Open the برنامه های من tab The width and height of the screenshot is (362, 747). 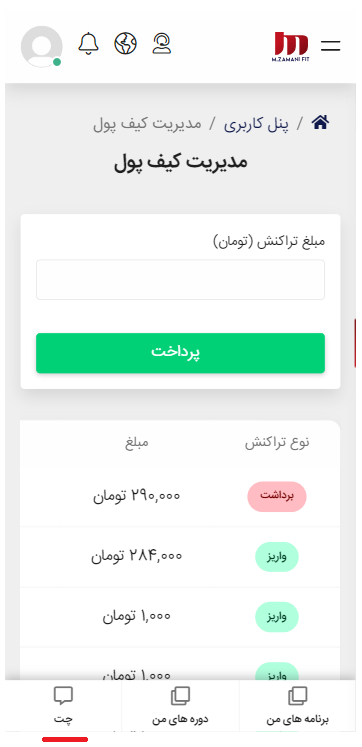[x=297, y=705]
